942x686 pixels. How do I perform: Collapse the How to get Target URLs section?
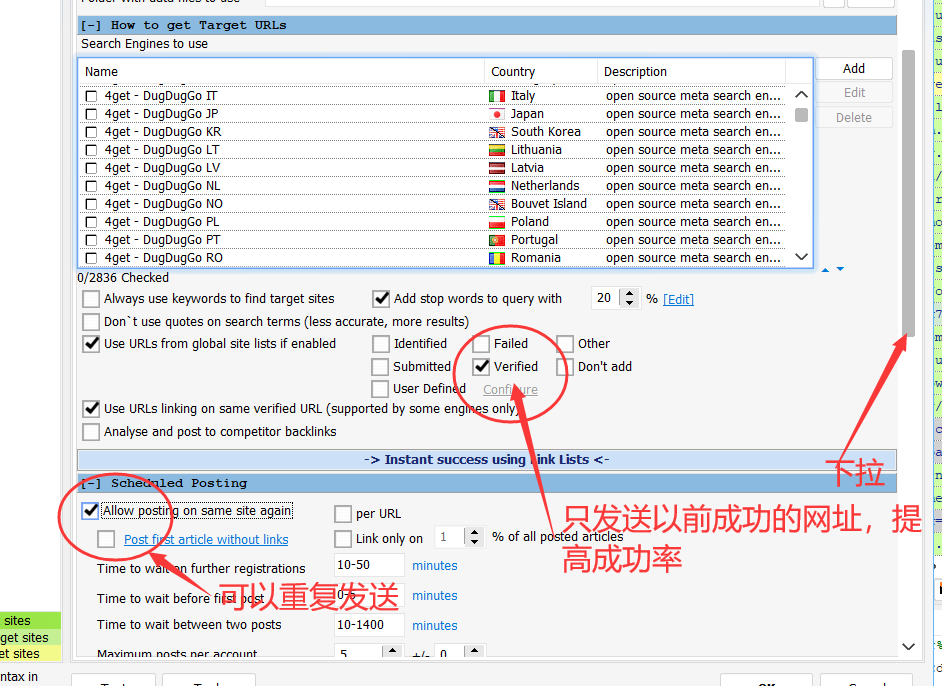[x=88, y=24]
